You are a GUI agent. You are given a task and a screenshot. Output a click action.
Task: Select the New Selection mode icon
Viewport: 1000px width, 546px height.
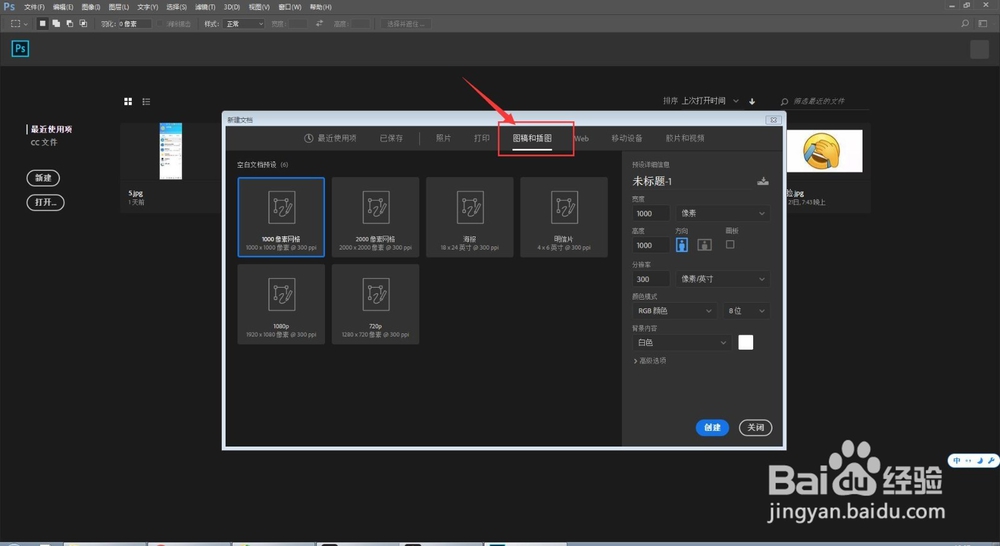click(42, 24)
